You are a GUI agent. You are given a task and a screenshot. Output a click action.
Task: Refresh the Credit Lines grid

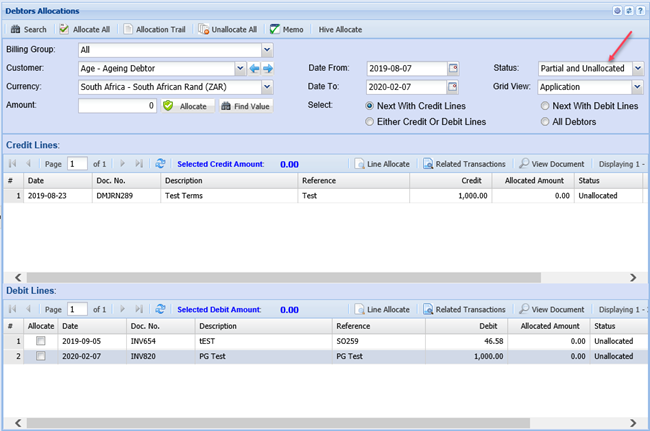(161, 163)
